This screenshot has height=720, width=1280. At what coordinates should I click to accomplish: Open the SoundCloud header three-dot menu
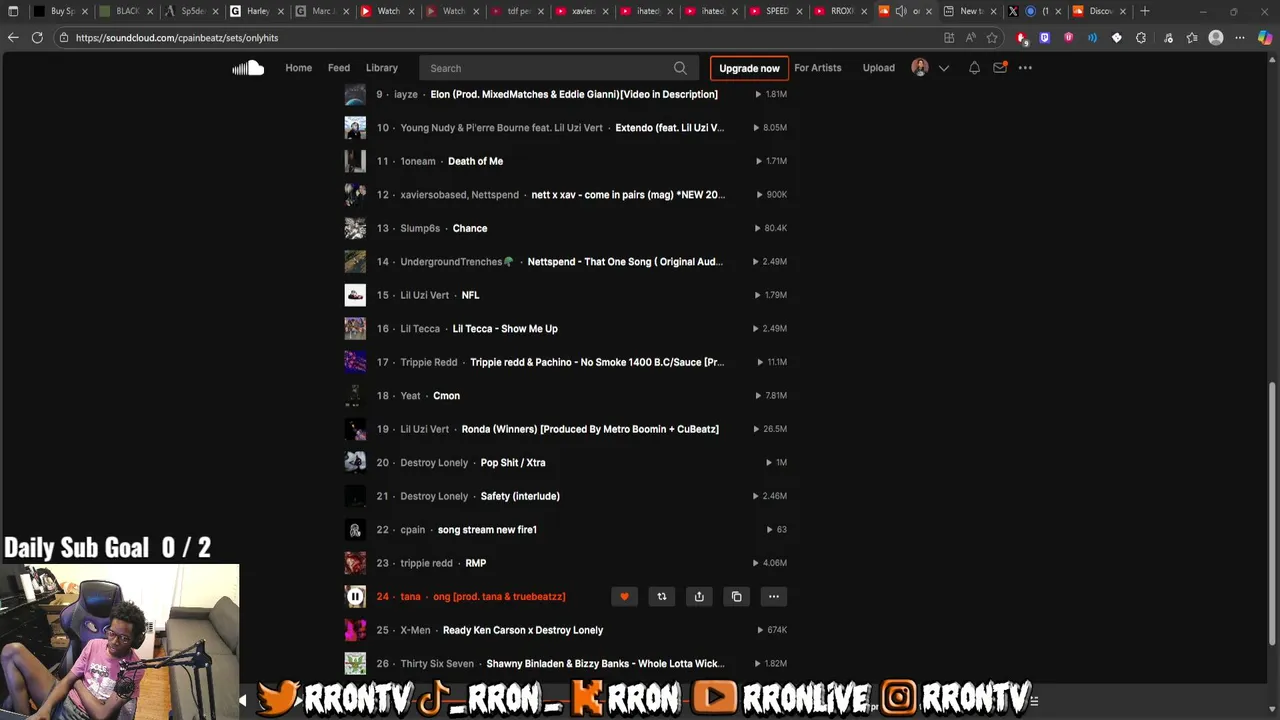pos(1025,68)
